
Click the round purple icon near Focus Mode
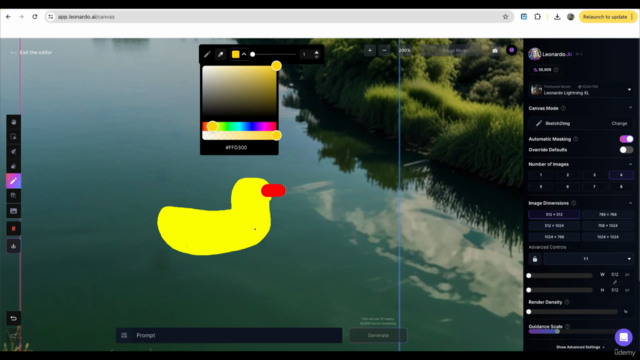511,50
